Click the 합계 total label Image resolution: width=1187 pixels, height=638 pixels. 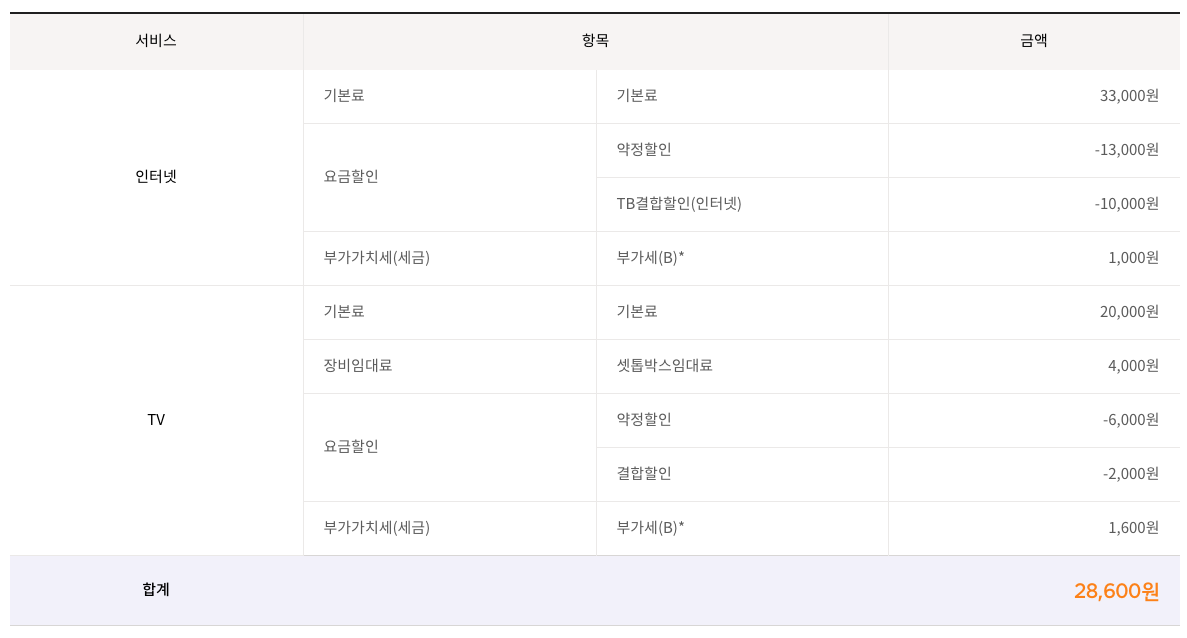[x=156, y=590]
